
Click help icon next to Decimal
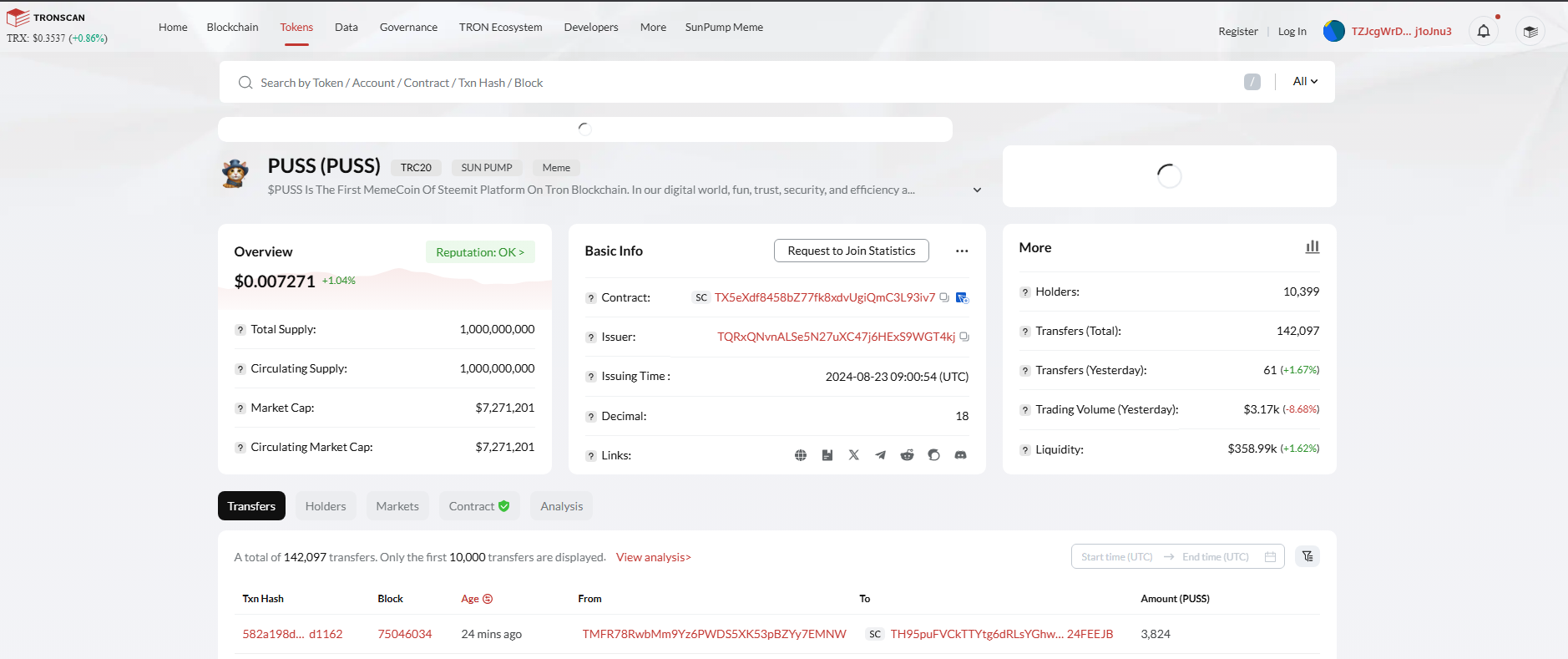[x=591, y=417]
